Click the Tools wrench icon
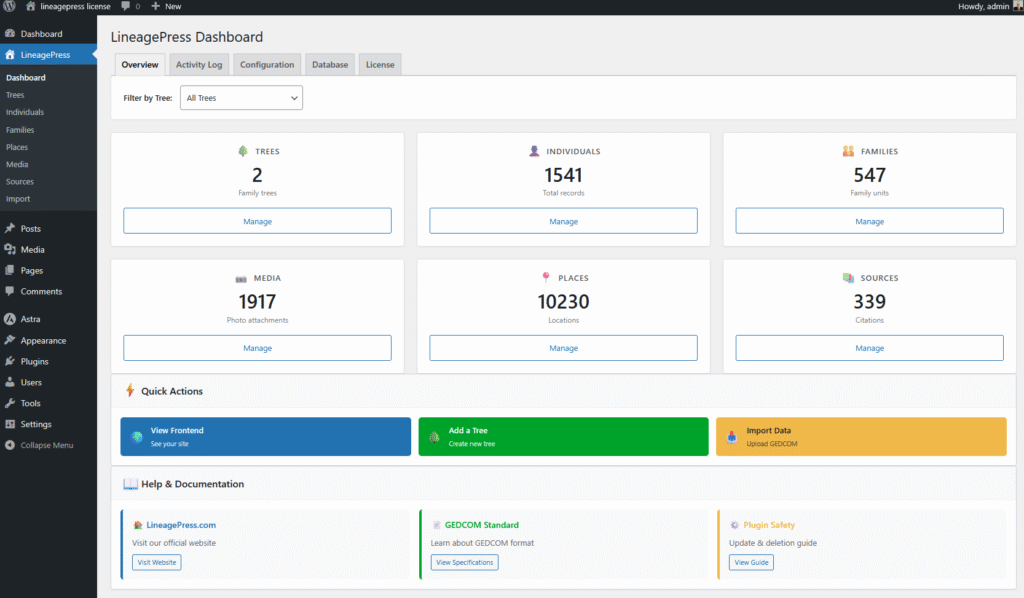 coord(10,403)
